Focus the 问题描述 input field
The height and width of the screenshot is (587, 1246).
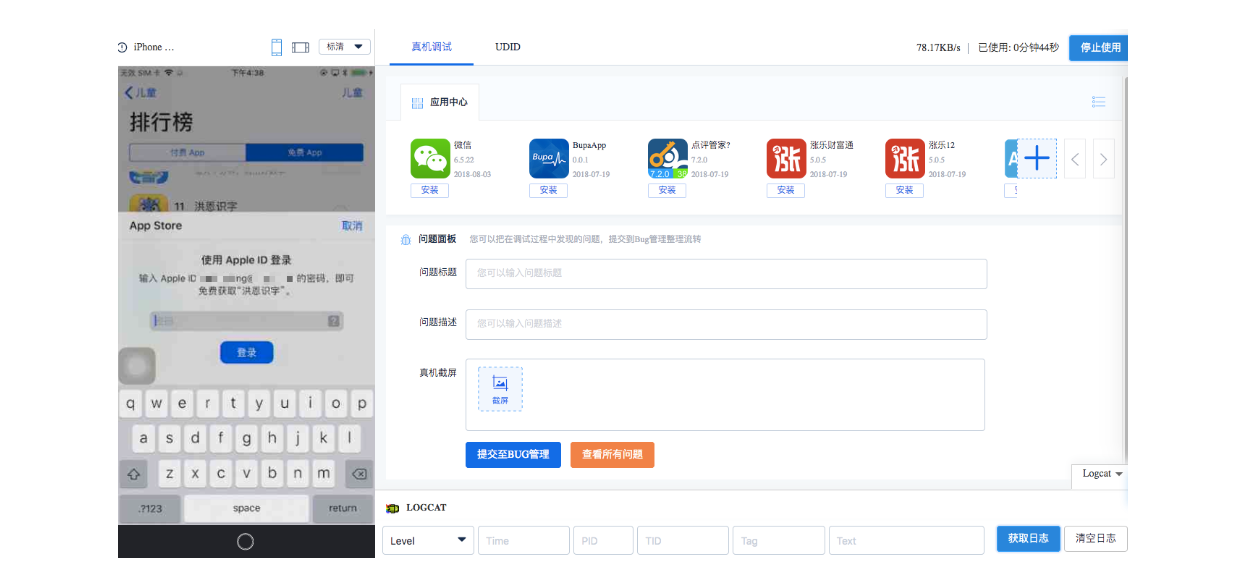726,324
